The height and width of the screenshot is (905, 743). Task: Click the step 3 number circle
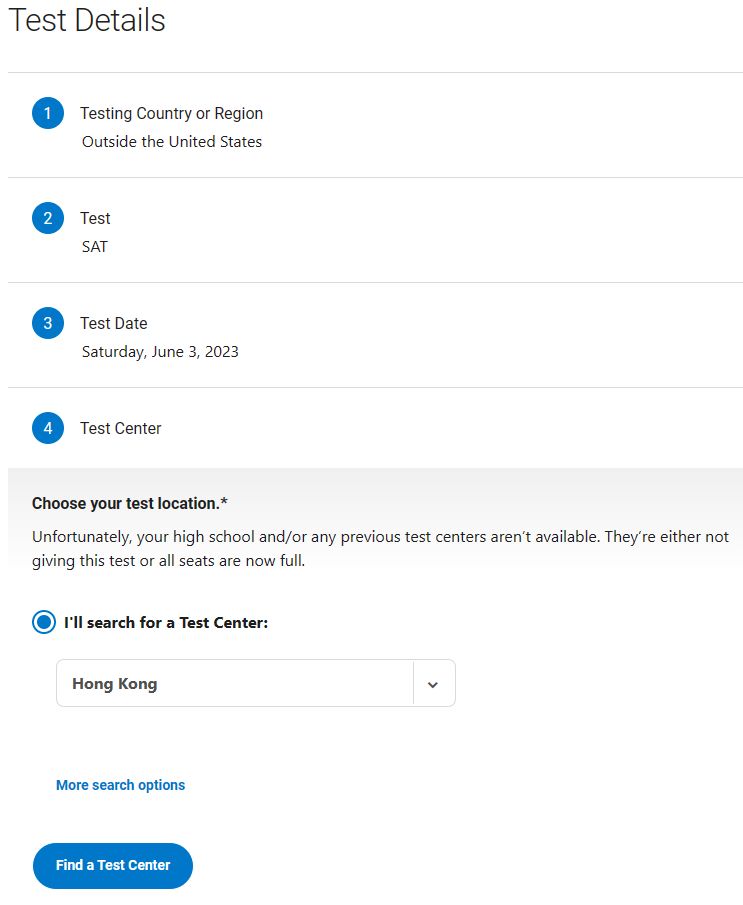[x=48, y=323]
